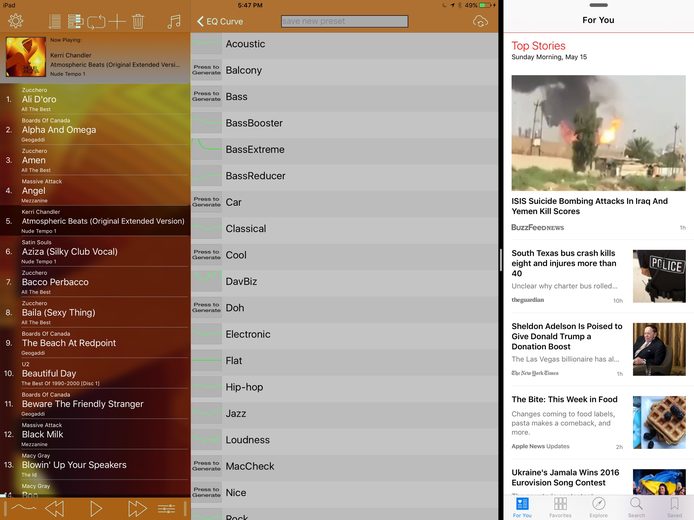Click the BassExtreme curve thumbnail
694x520 pixels.
click(x=206, y=149)
